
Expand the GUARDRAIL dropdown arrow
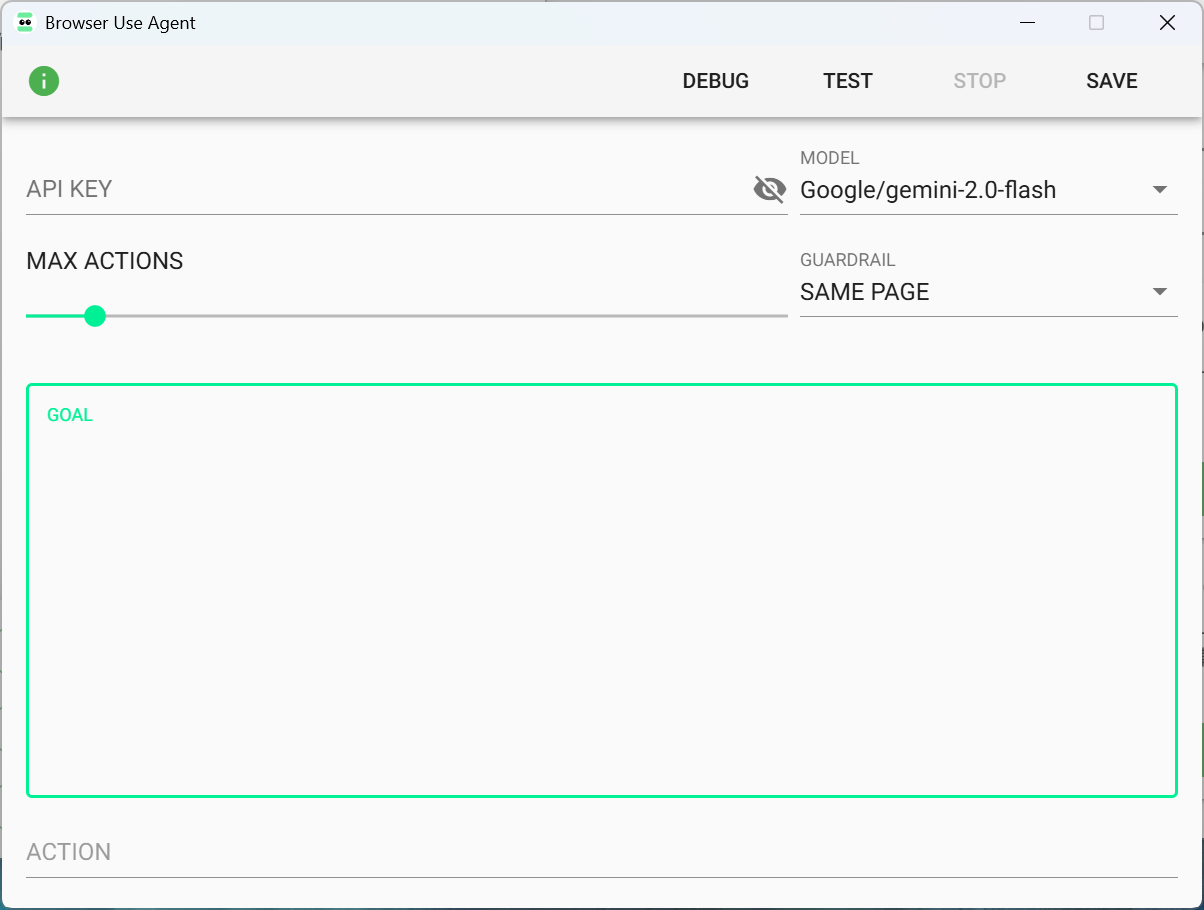1160,292
